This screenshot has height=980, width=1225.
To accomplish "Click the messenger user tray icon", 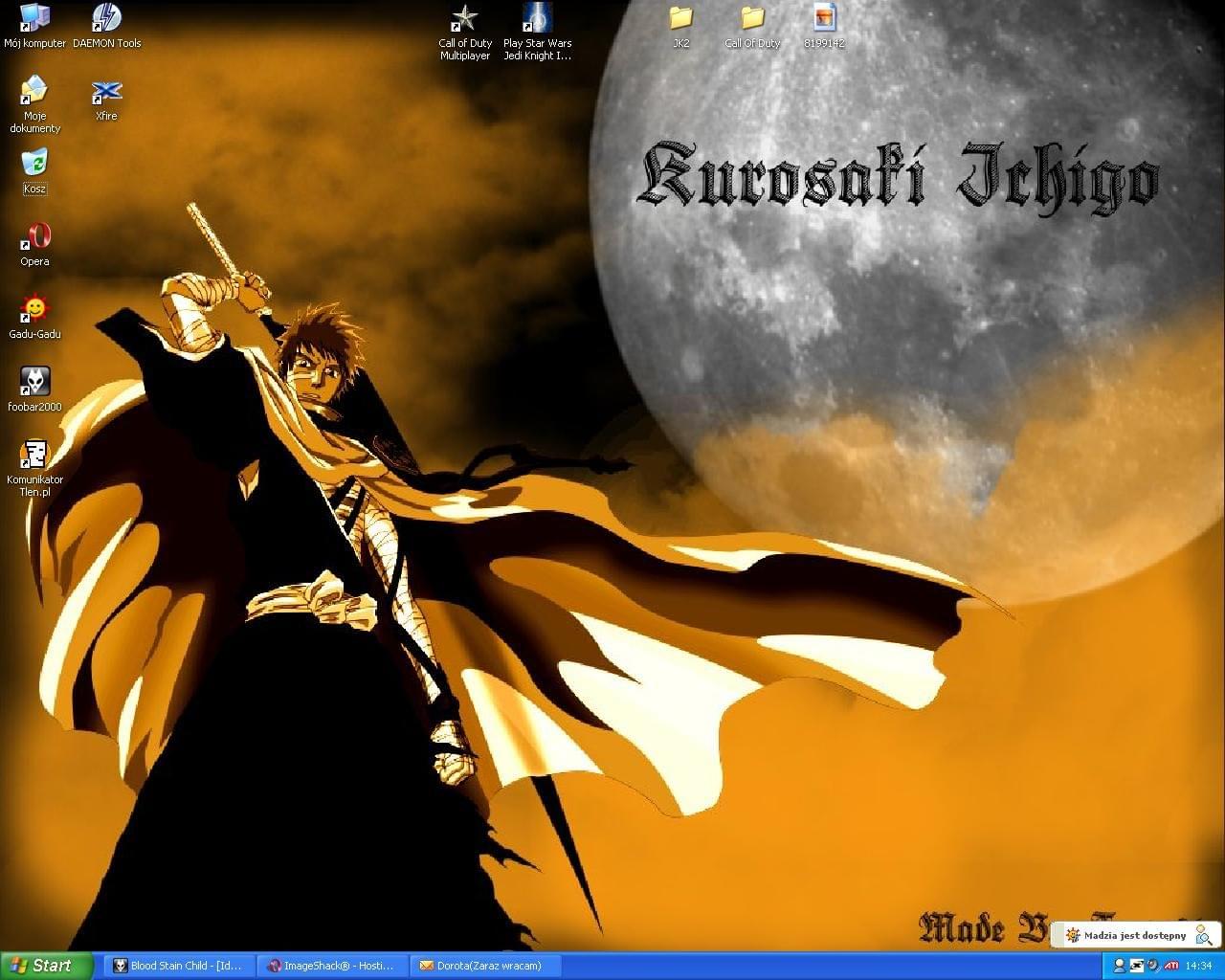I will pyautogui.click(x=1119, y=966).
